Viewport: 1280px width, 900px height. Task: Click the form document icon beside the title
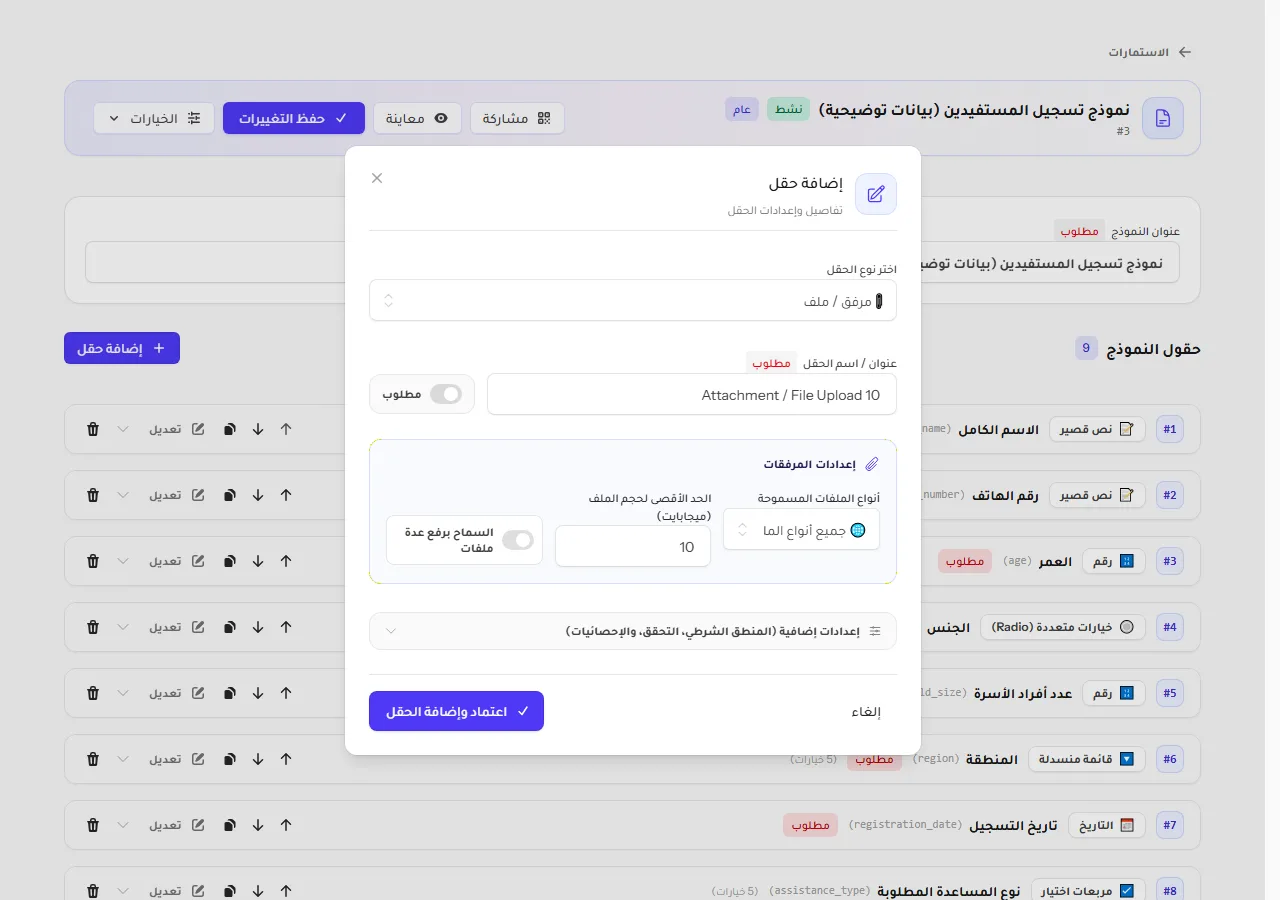coord(1163,118)
